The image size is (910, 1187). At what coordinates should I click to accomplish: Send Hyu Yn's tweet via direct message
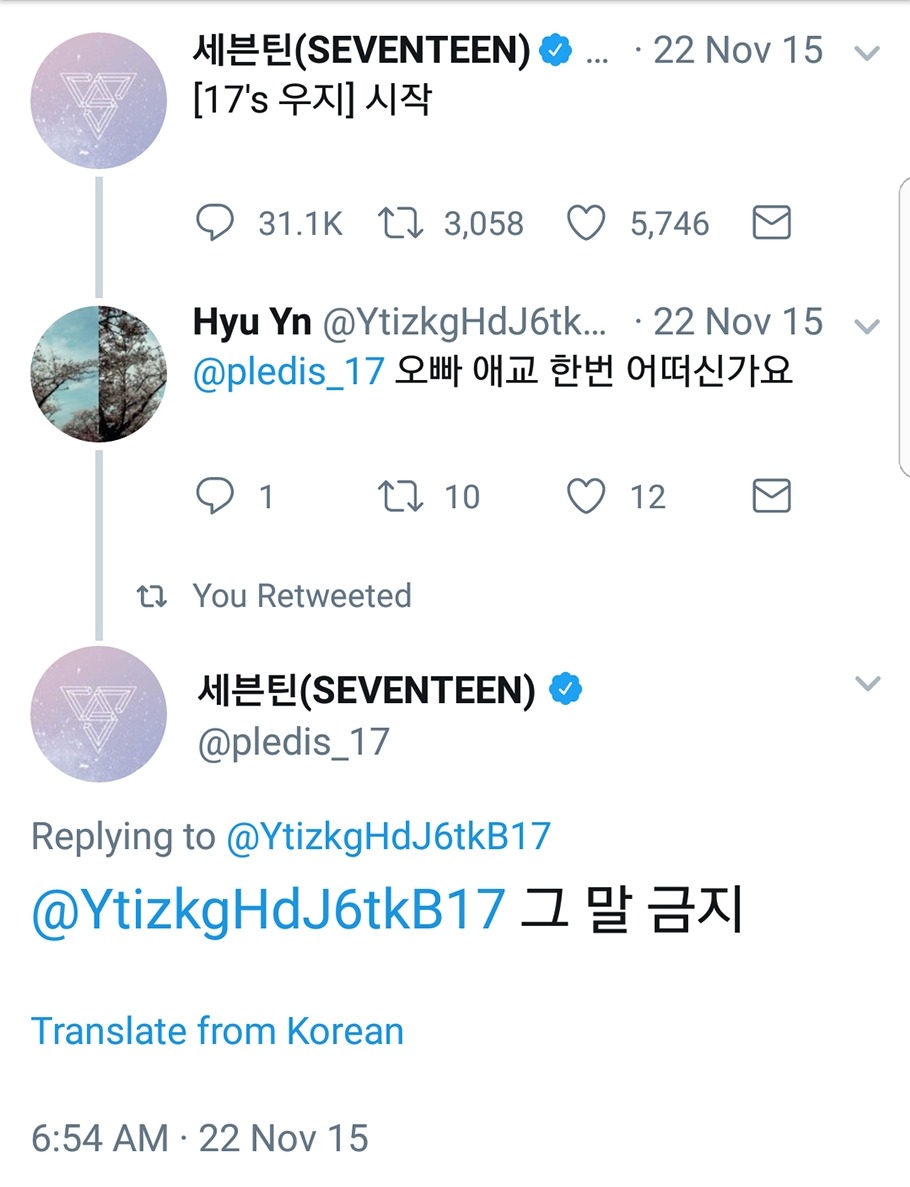pyautogui.click(x=771, y=496)
